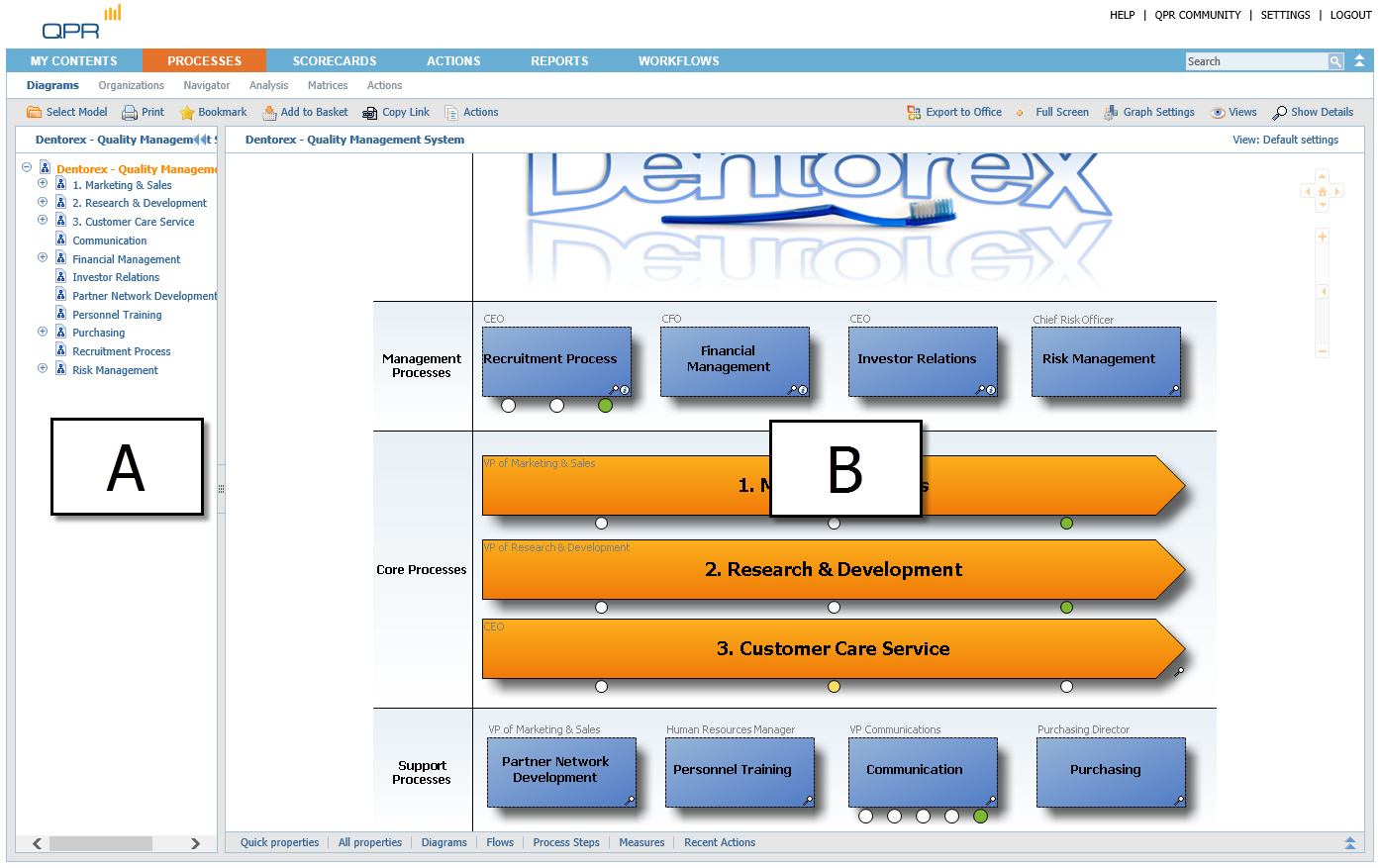This screenshot has height=868, width=1380.
Task: Click the Add to Basket icon
Action: (269, 113)
